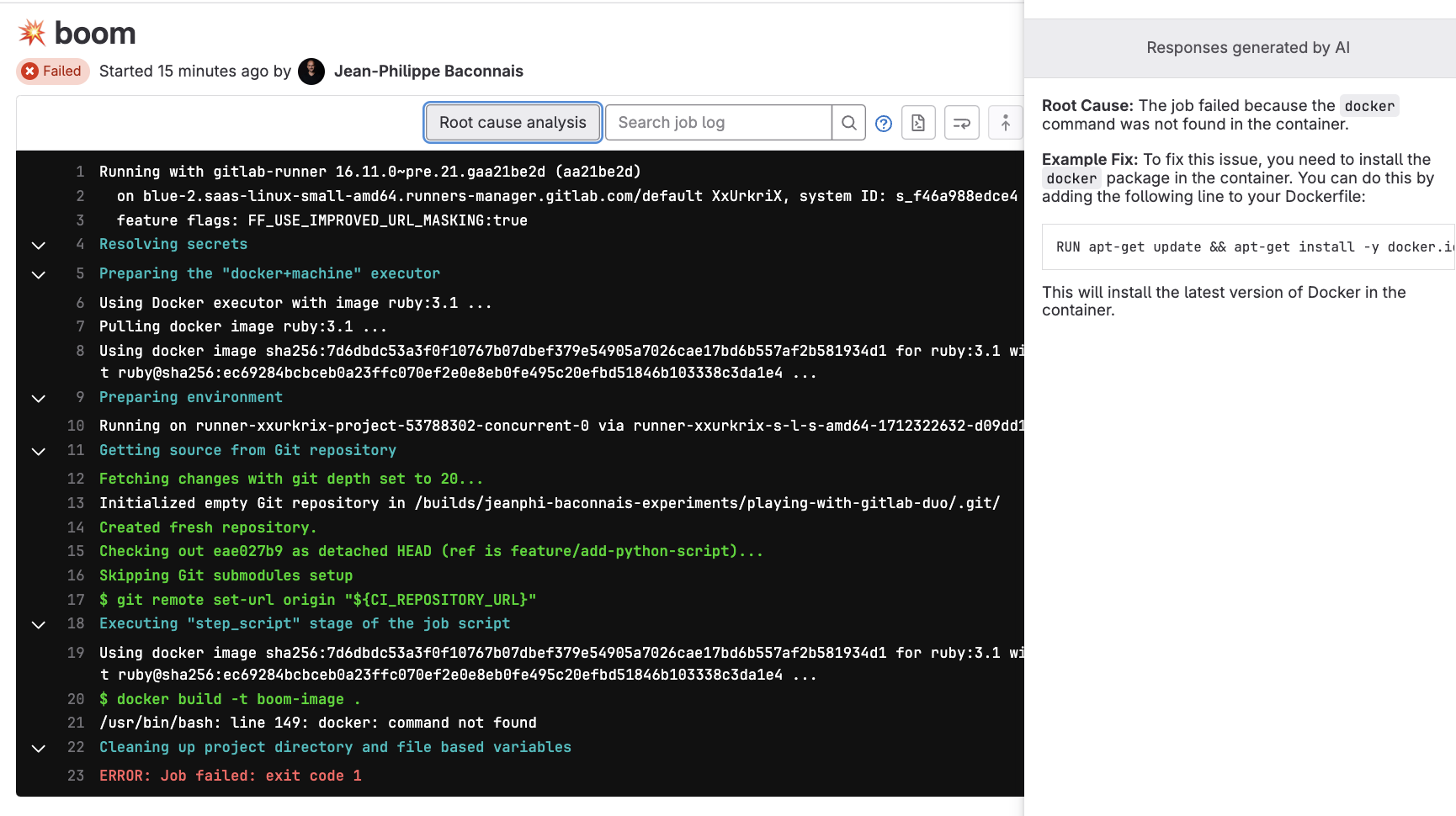Screen dimensions: 1456x816
Task: Collapse Cleaning up project directory section
Action: (x=39, y=749)
